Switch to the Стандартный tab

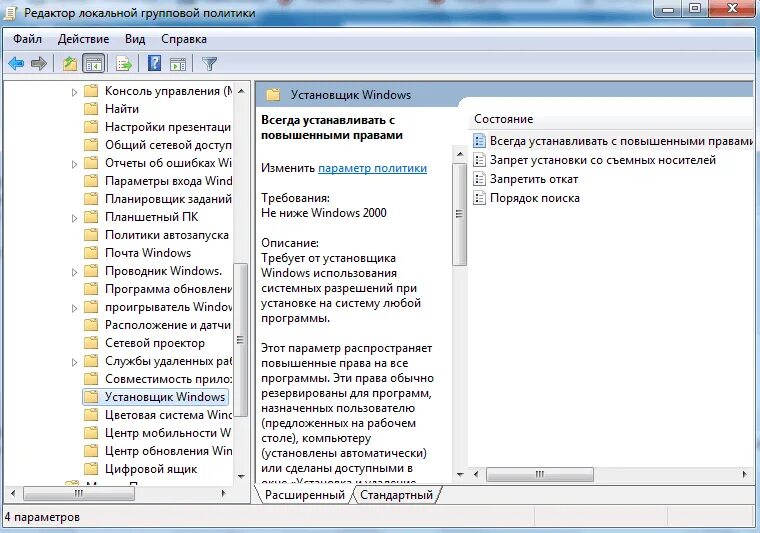pyautogui.click(x=396, y=495)
